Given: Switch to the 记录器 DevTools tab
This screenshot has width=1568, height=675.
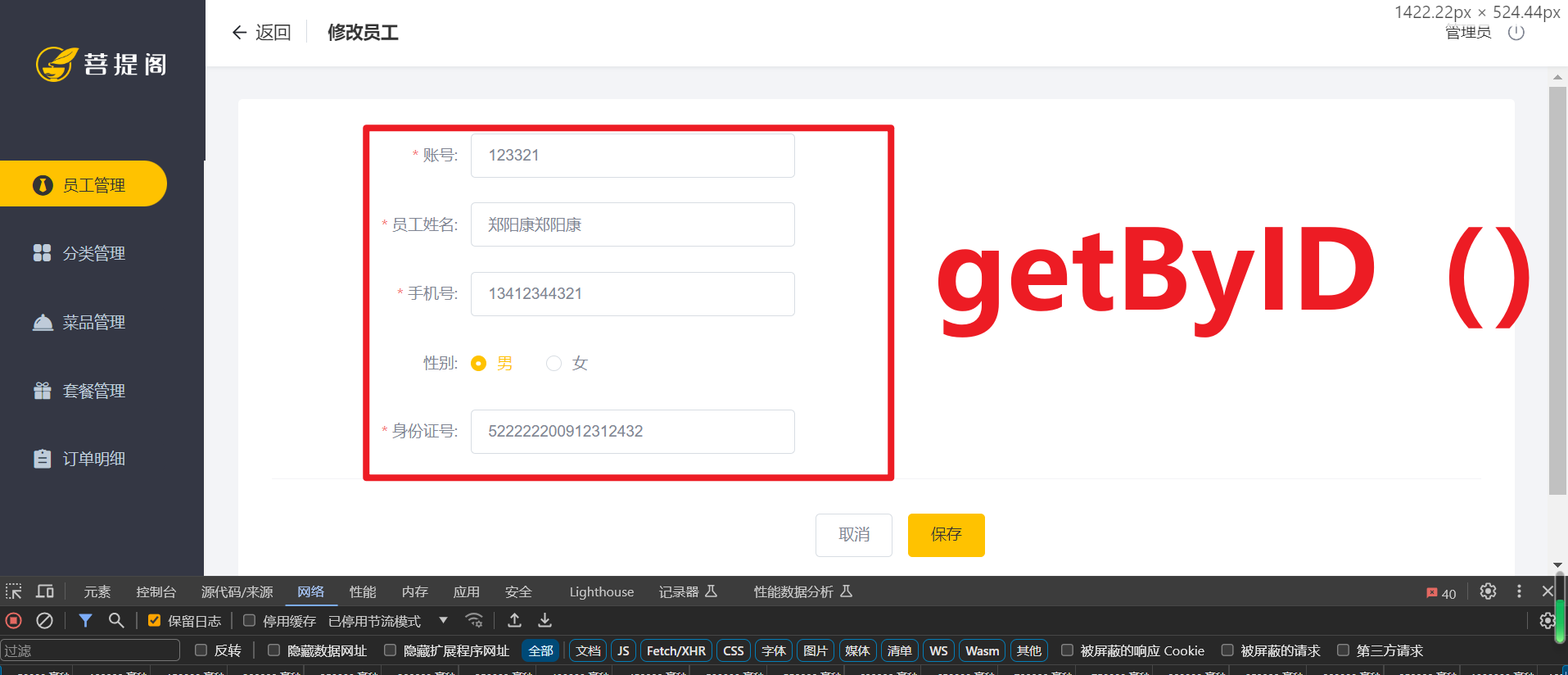Looking at the screenshot, I should pos(688,591).
